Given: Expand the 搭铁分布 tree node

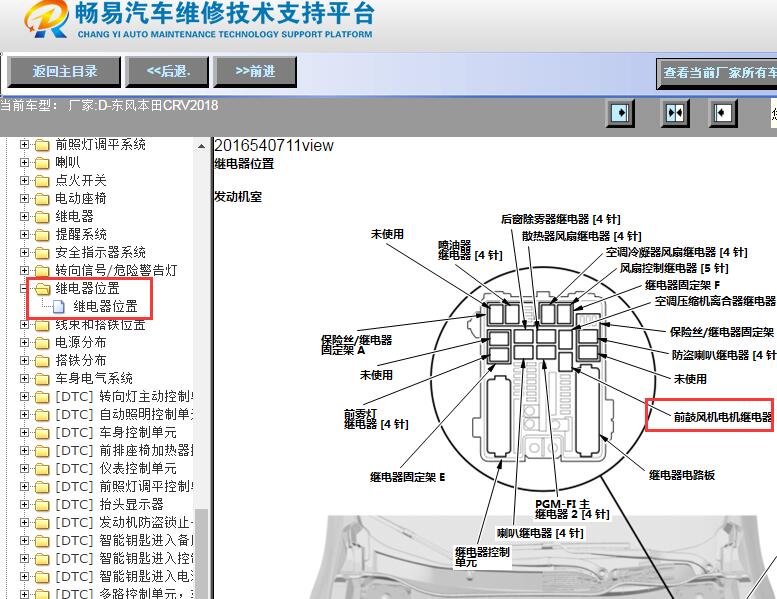Looking at the screenshot, I should click(x=24, y=361).
